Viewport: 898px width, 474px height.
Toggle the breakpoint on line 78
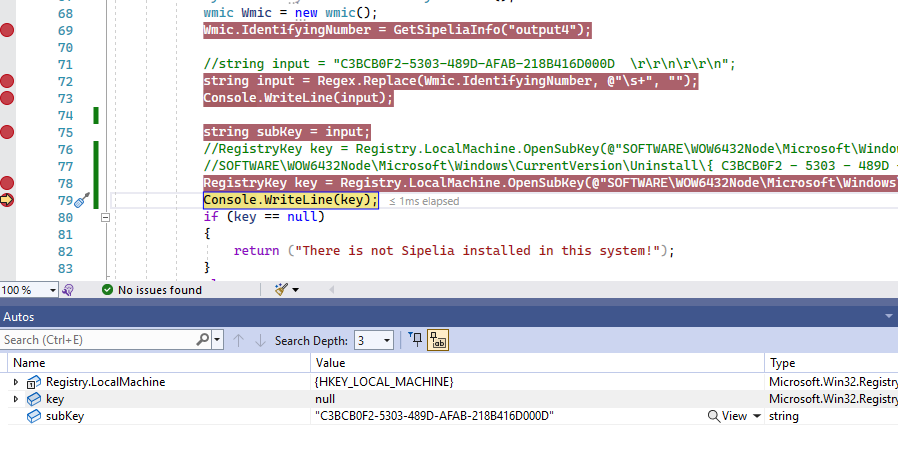tap(7, 183)
